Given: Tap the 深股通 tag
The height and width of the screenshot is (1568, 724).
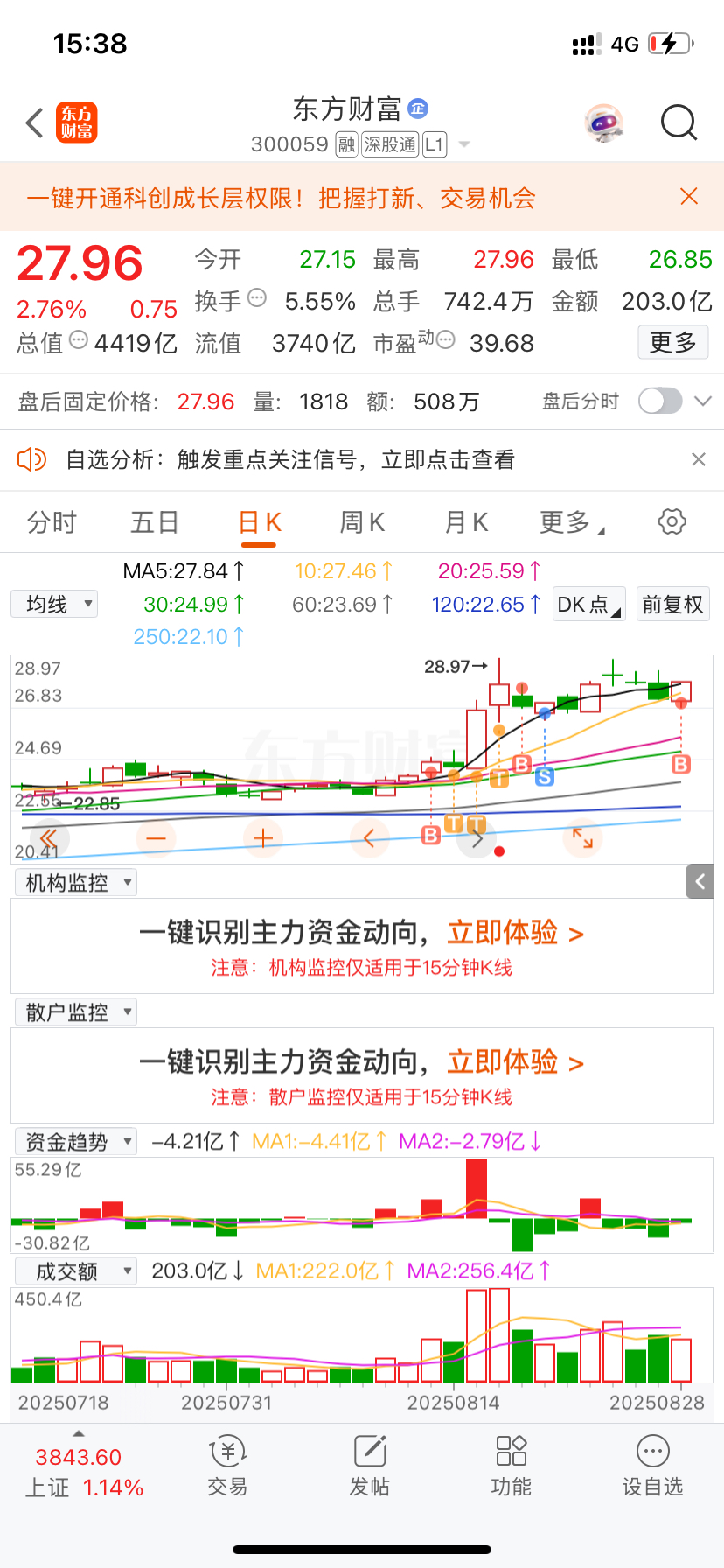Looking at the screenshot, I should tap(390, 144).
